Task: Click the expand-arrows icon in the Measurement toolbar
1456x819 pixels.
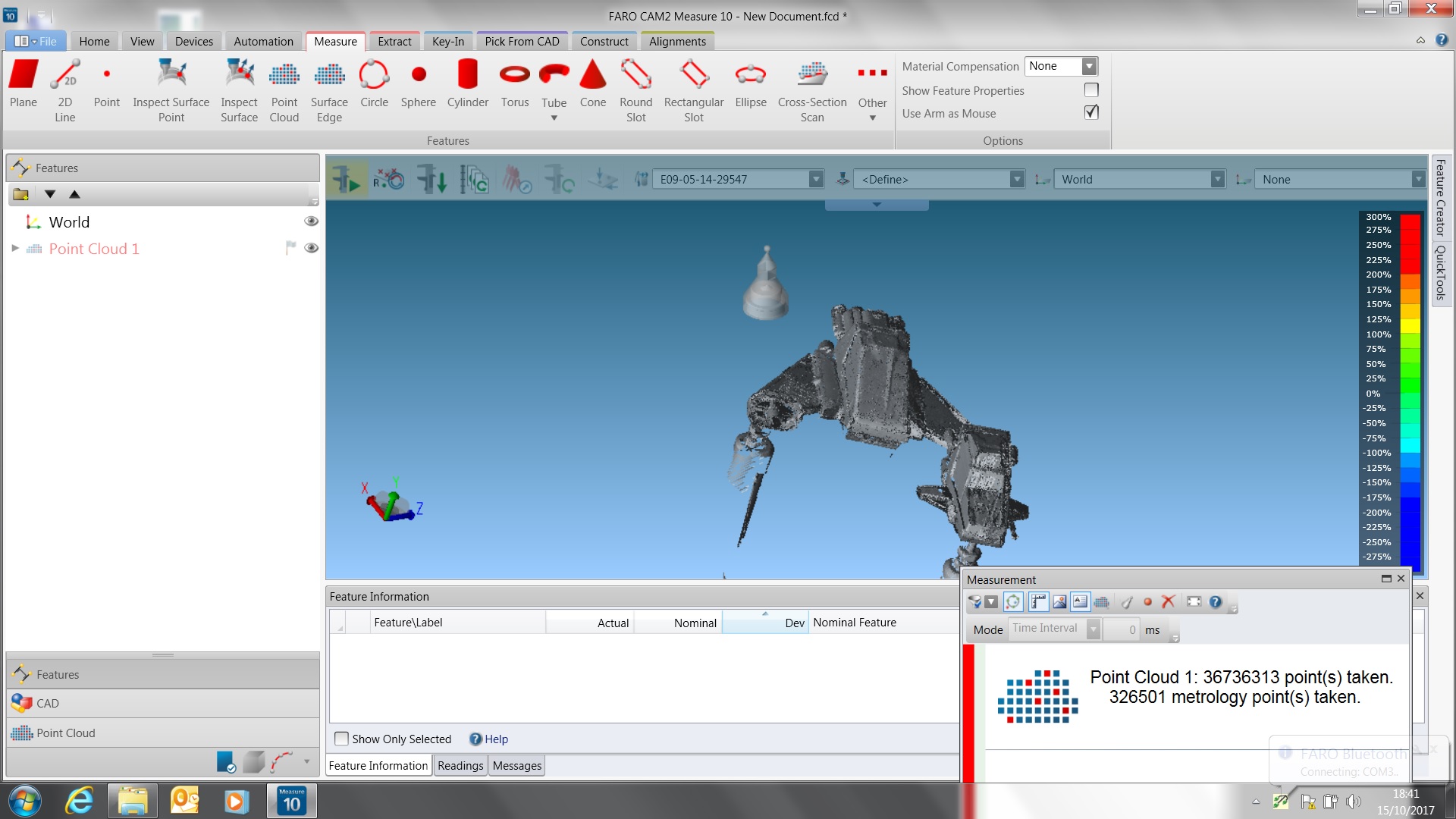Action: point(1194,602)
